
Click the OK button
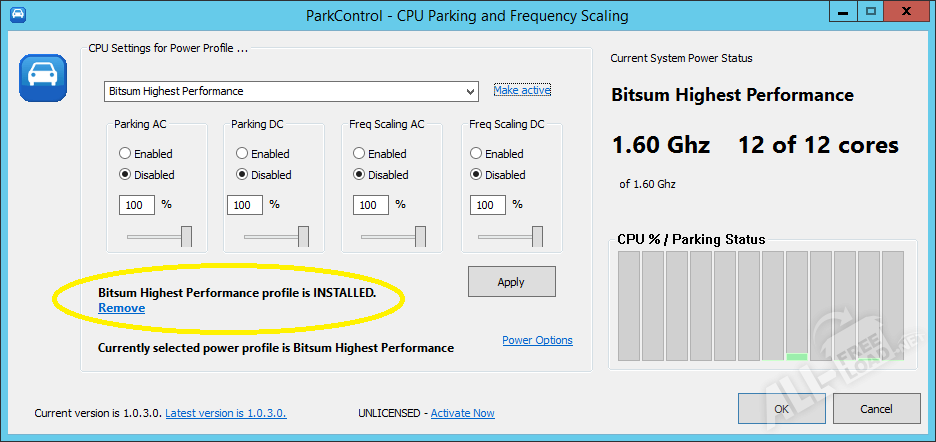(x=781, y=408)
